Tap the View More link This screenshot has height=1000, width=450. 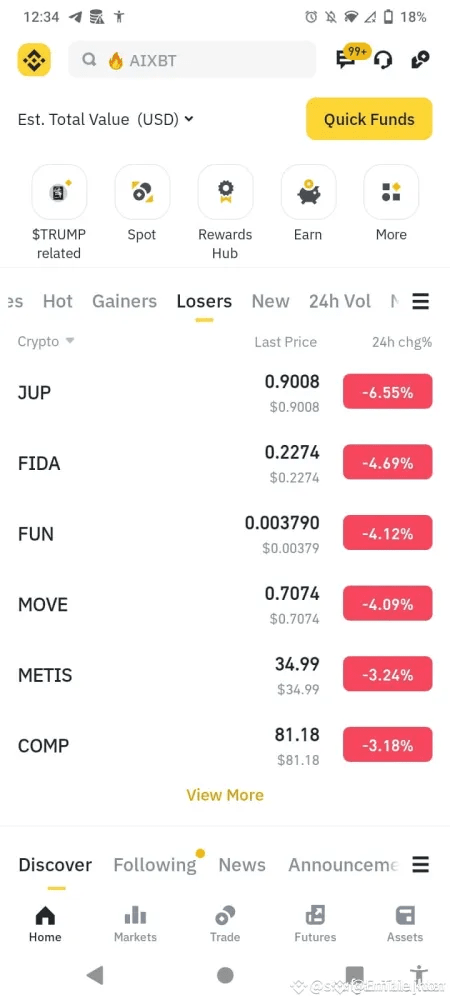tap(225, 795)
